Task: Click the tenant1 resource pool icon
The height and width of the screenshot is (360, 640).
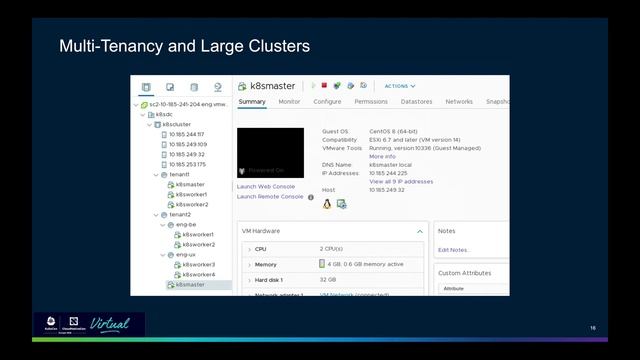Action: point(164,175)
